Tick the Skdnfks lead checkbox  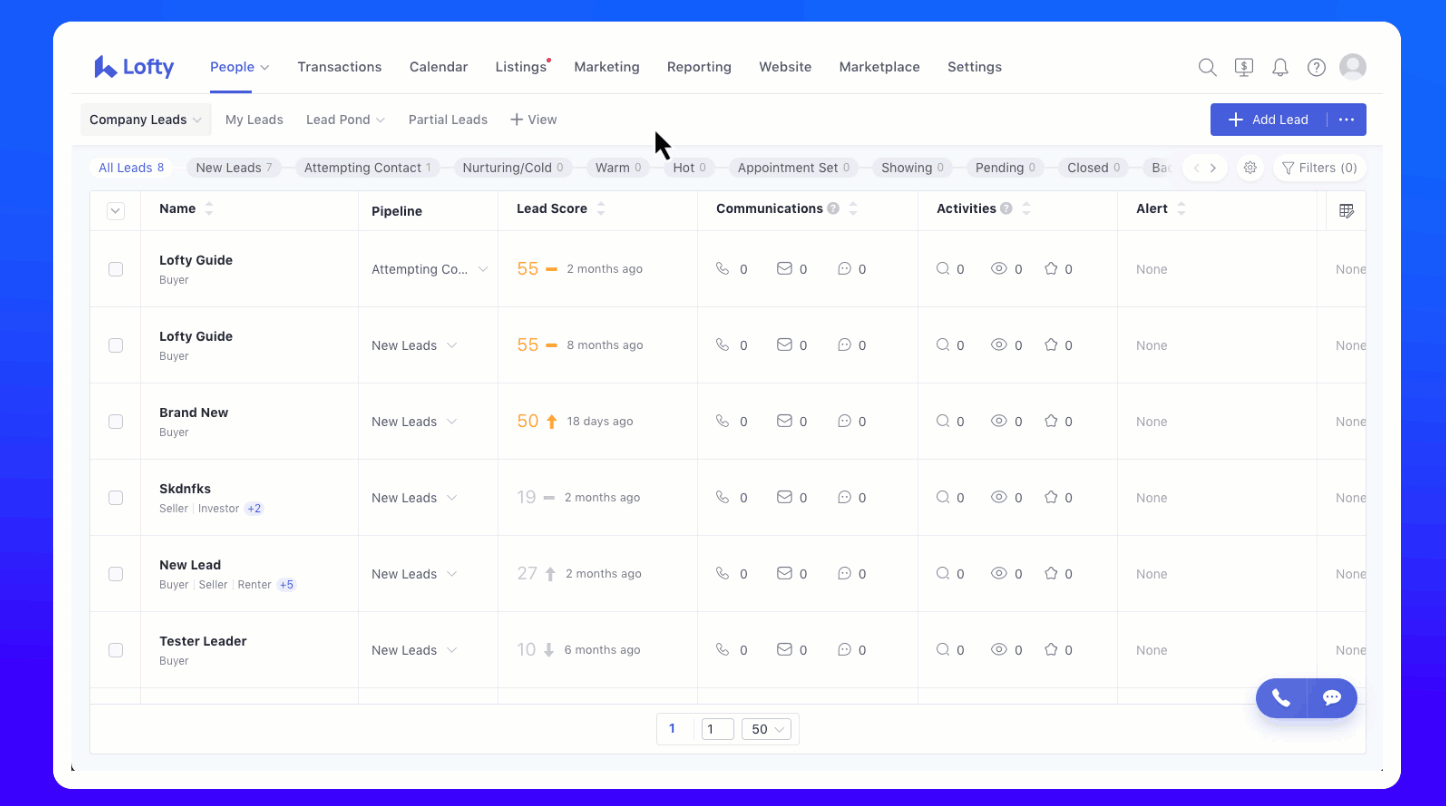116,498
